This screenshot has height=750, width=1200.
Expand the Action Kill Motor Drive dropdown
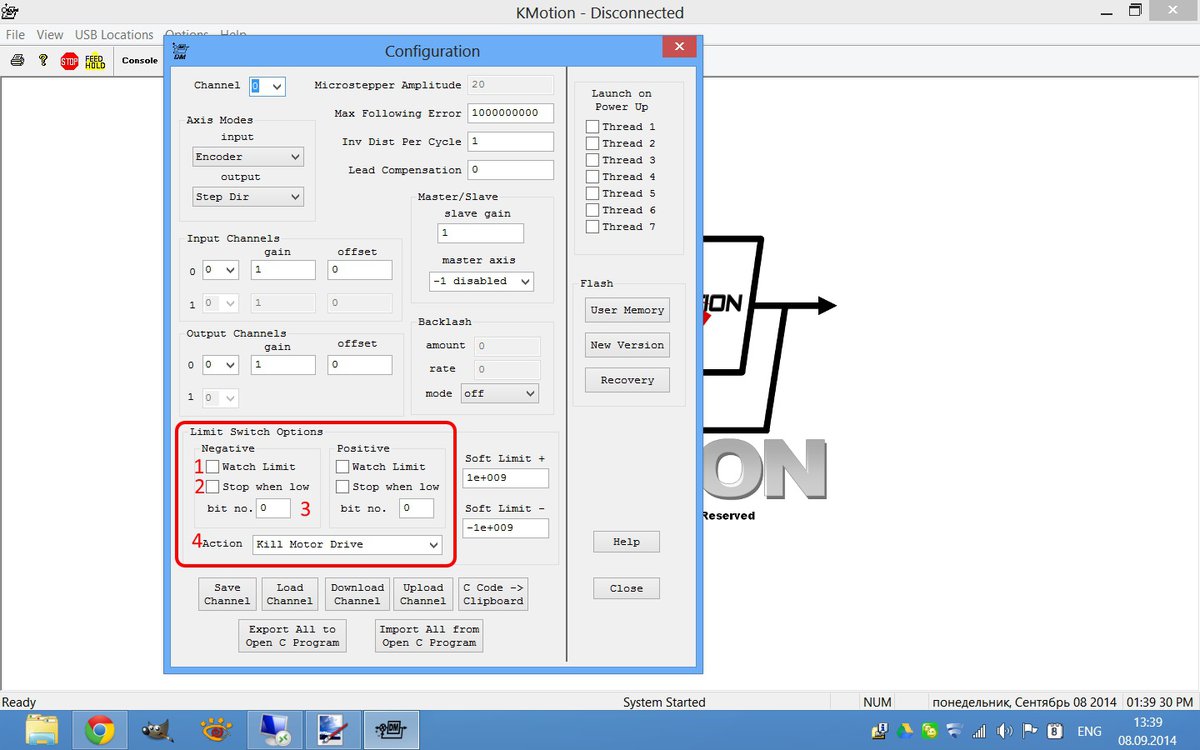pyautogui.click(x=347, y=545)
